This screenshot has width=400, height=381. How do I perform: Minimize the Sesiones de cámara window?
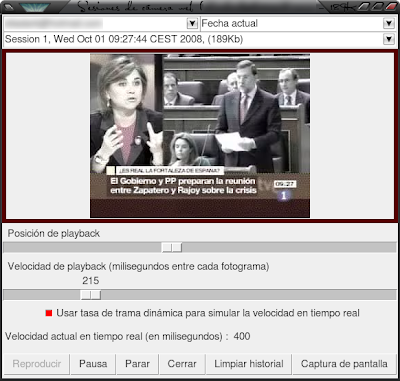click(x=365, y=6)
